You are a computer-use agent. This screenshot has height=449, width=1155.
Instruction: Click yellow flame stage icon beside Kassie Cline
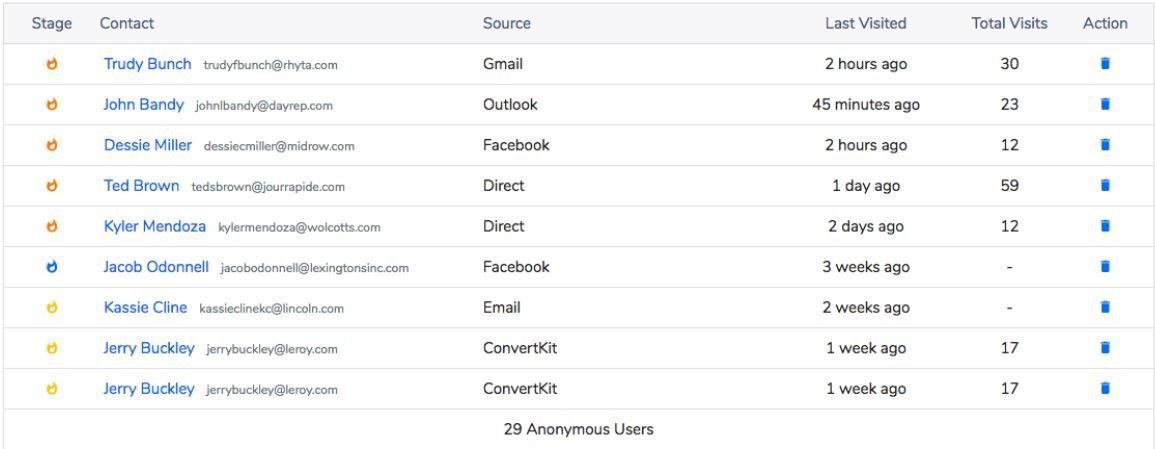click(x=52, y=308)
